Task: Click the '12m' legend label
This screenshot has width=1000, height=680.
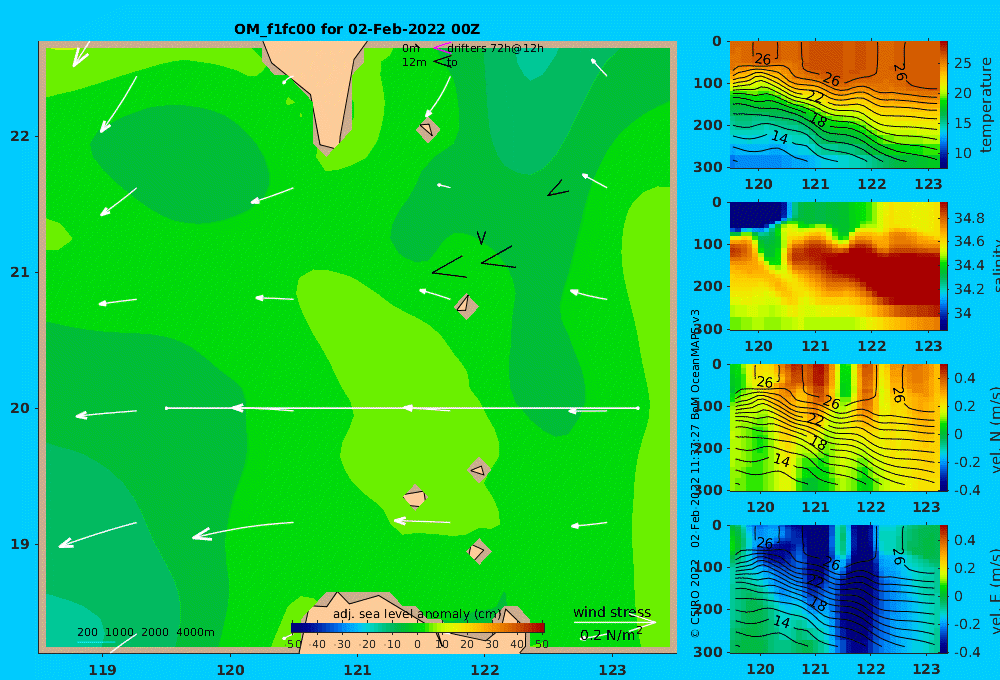Action: (414, 63)
